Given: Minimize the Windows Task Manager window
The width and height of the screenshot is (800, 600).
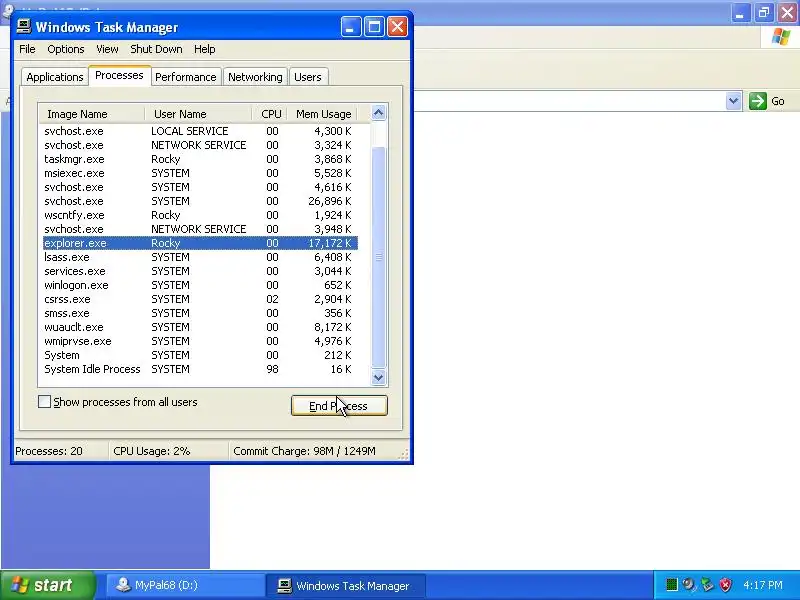Looking at the screenshot, I should [x=351, y=27].
